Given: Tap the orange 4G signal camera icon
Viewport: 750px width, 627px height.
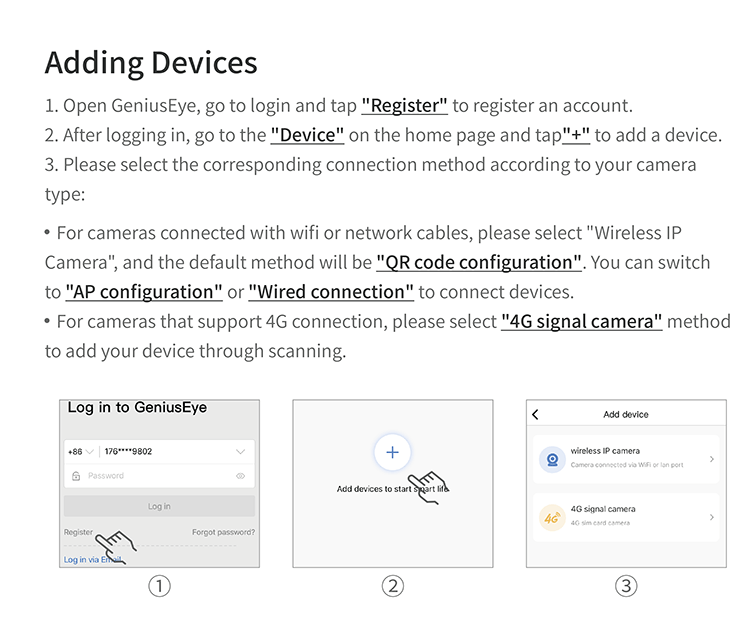Looking at the screenshot, I should point(552,517).
